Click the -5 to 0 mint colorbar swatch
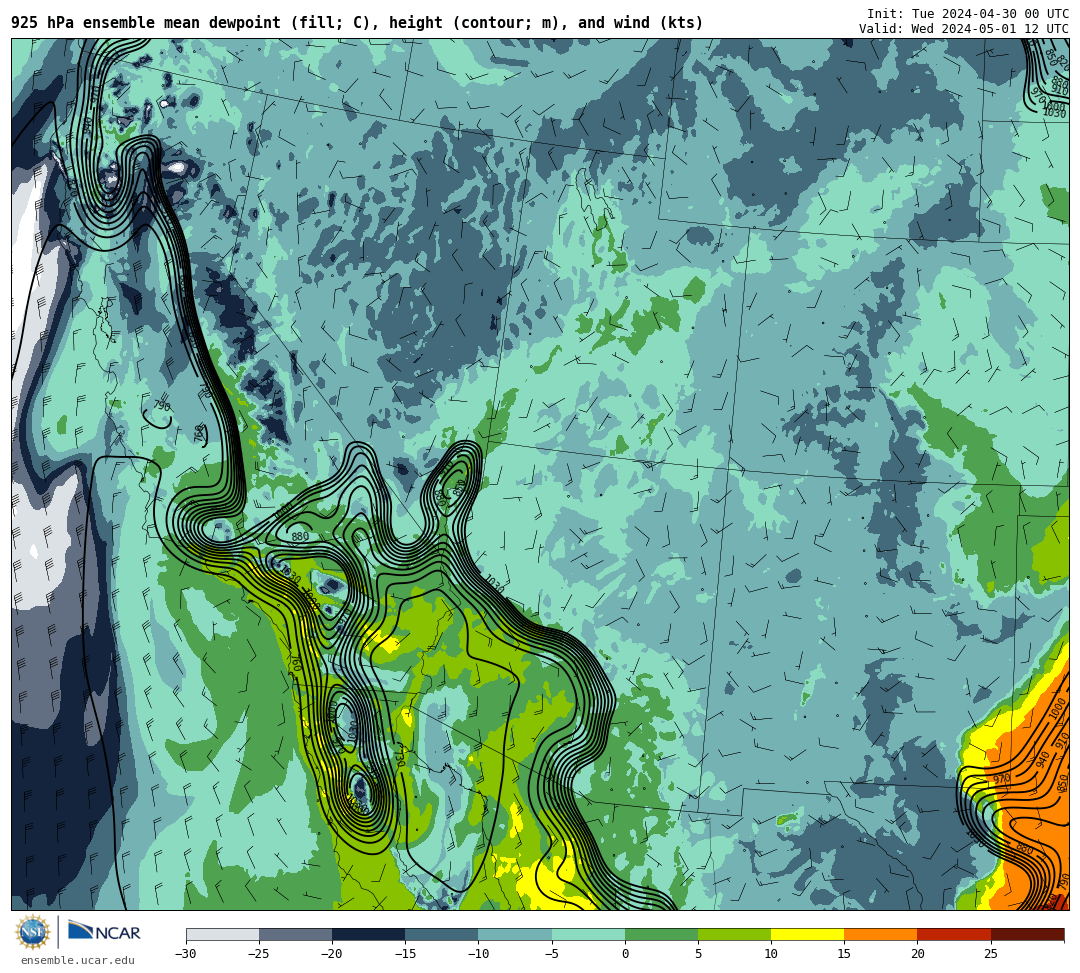 588,934
